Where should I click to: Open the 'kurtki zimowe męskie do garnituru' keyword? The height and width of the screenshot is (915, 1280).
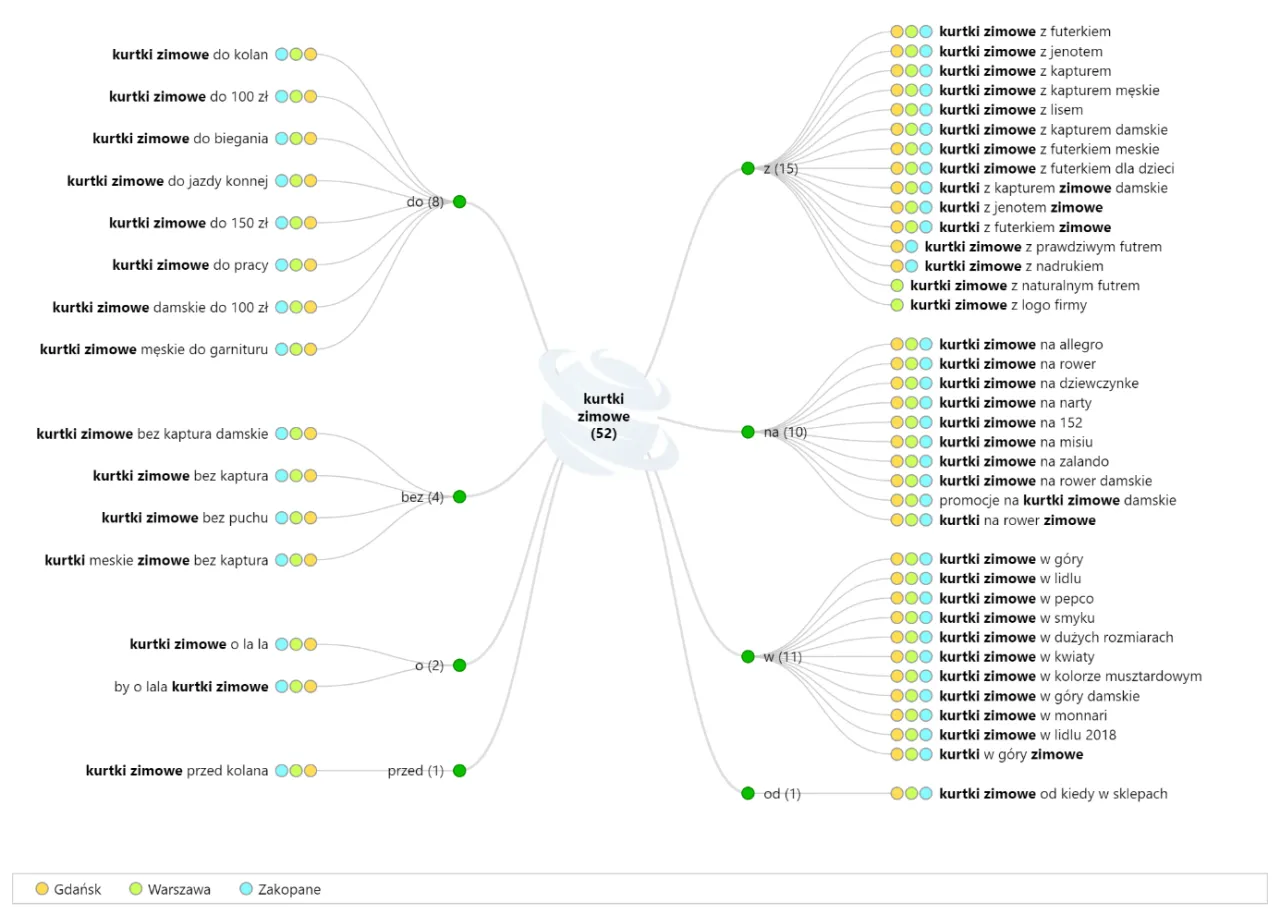coord(154,349)
